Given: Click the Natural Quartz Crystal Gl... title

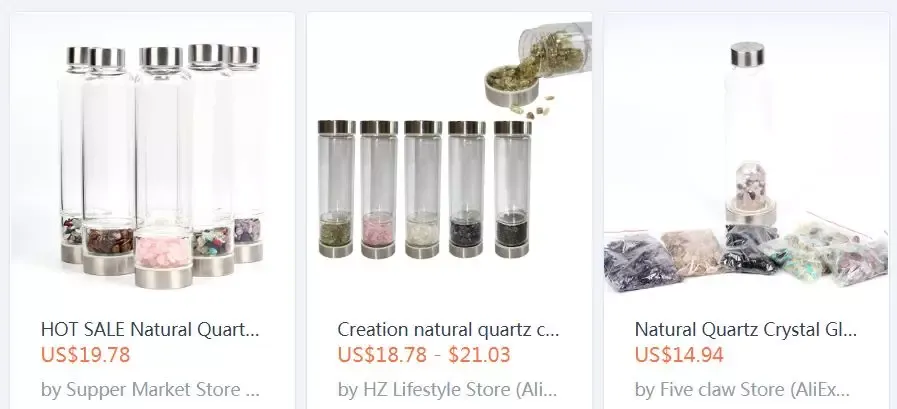Looking at the screenshot, I should point(746,329).
